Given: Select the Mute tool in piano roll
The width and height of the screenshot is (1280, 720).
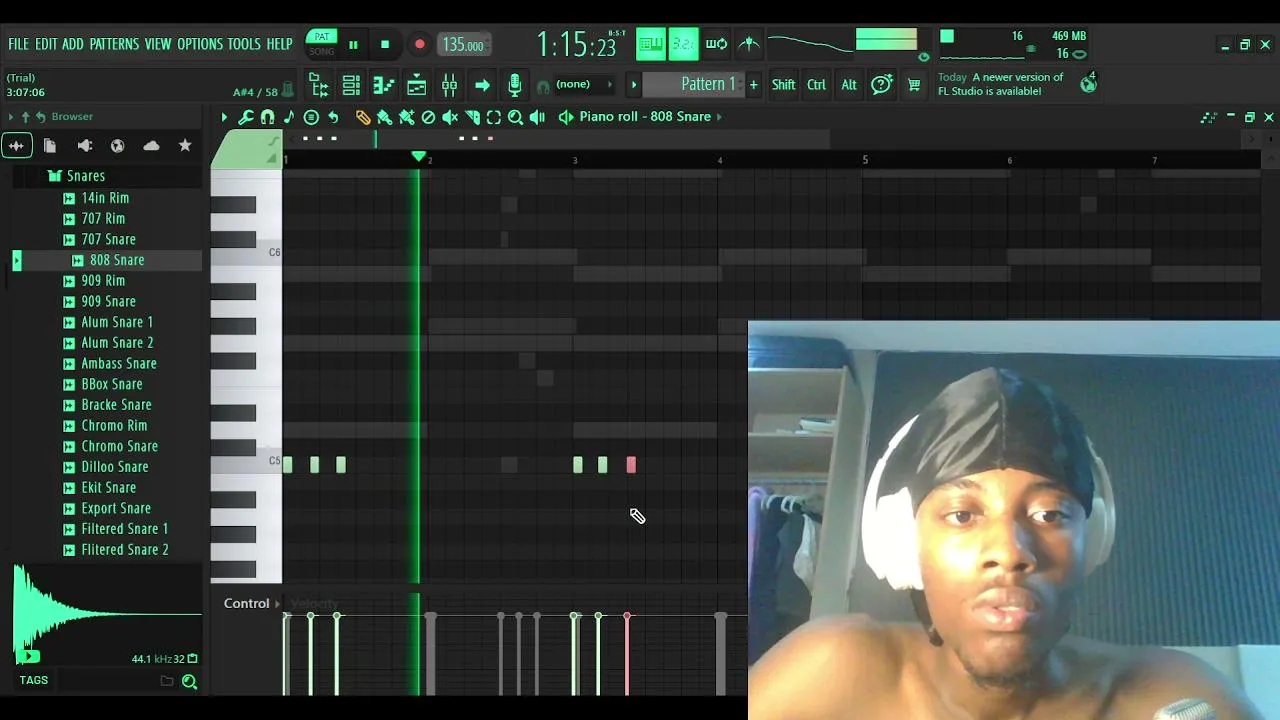Looking at the screenshot, I should 450,117.
